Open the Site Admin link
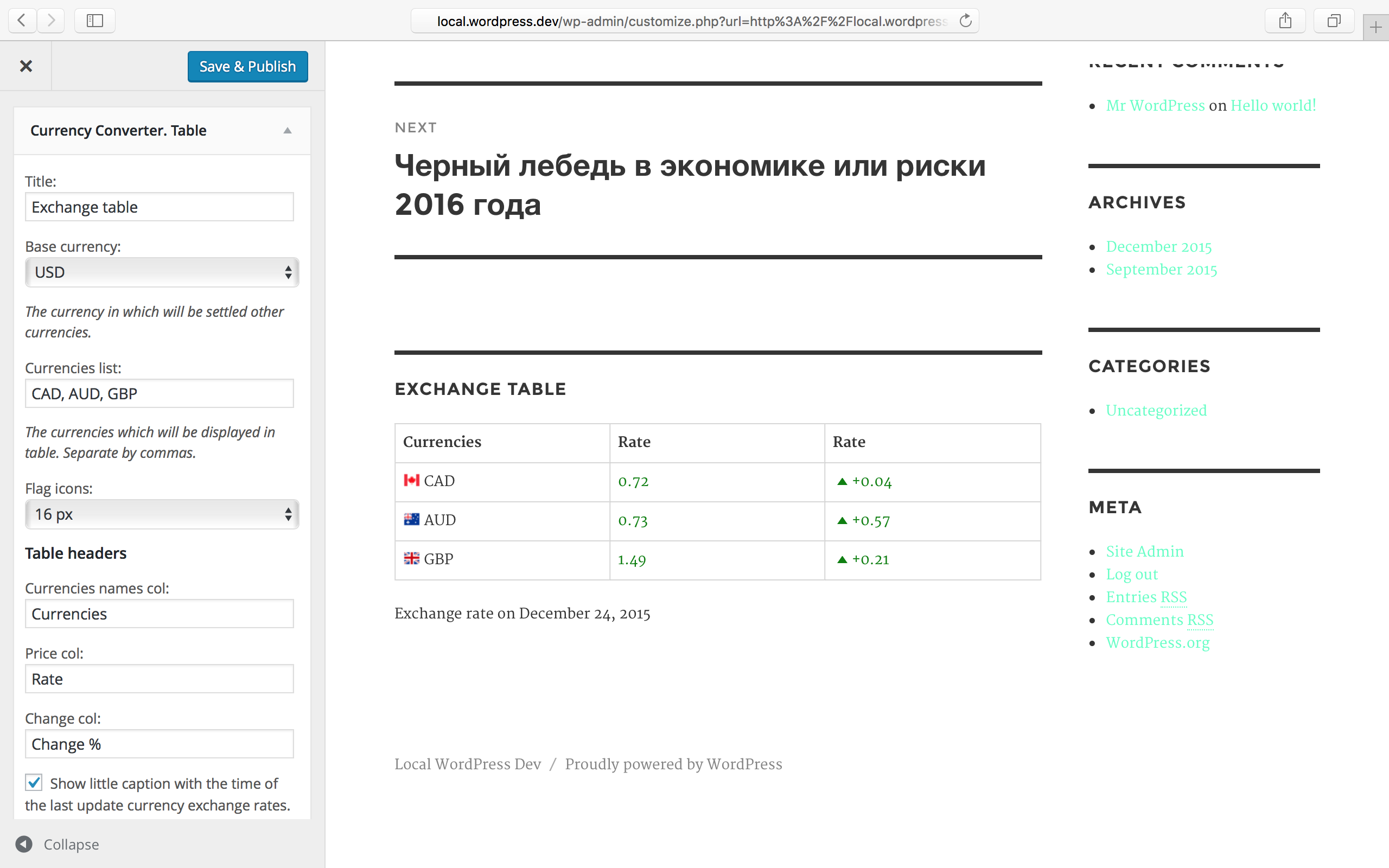 [1144, 552]
